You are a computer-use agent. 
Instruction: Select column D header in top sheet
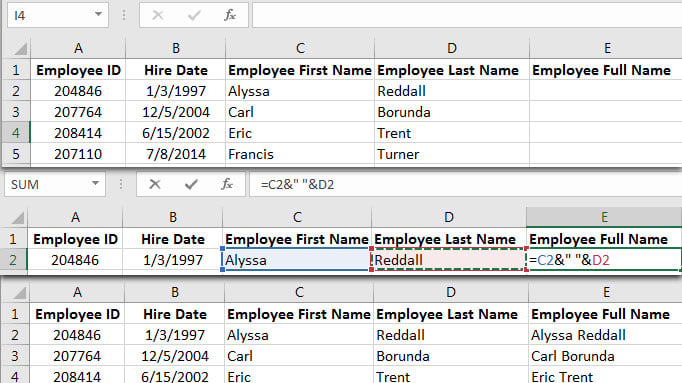coord(451,48)
